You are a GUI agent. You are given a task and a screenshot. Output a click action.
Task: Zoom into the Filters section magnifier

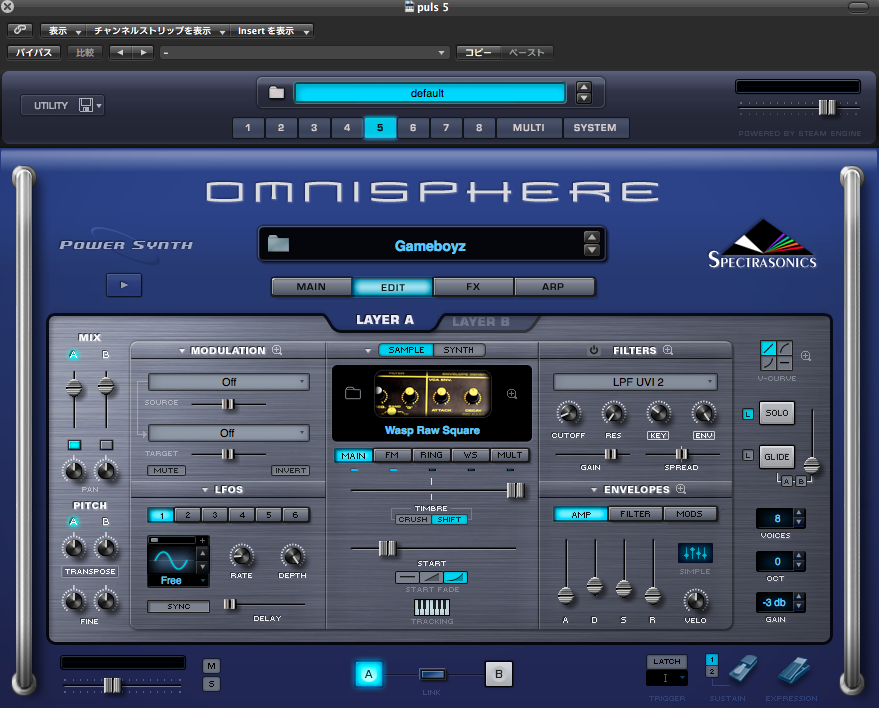[668, 350]
